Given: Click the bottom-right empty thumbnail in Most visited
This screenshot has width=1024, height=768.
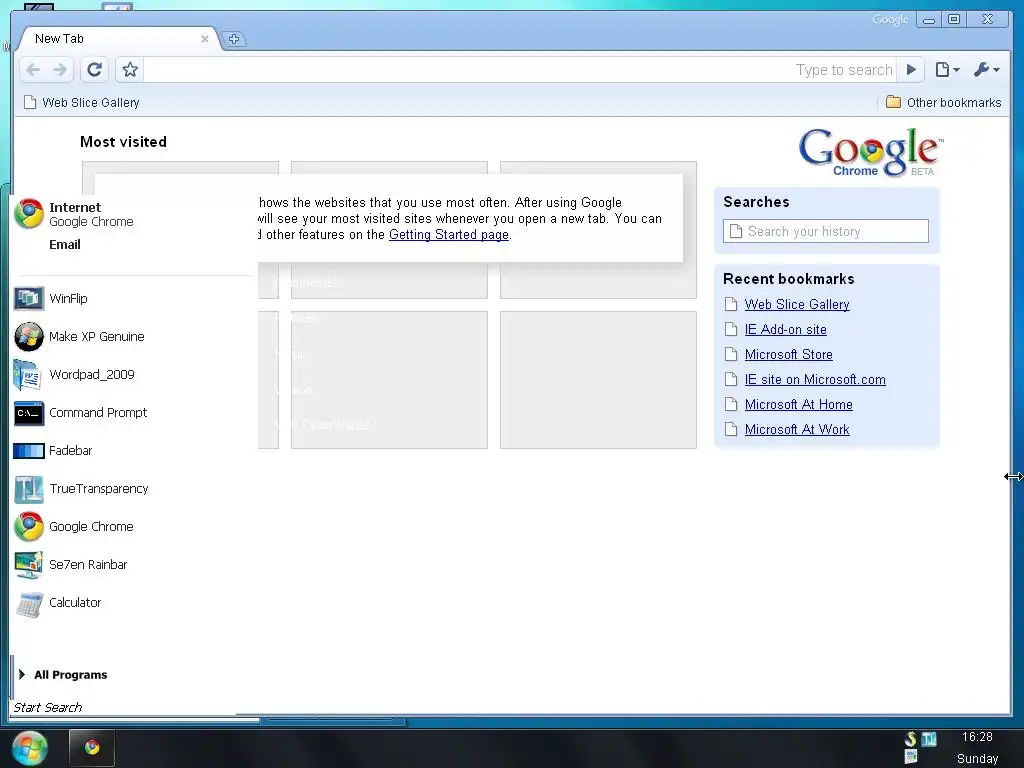Looking at the screenshot, I should [x=598, y=380].
